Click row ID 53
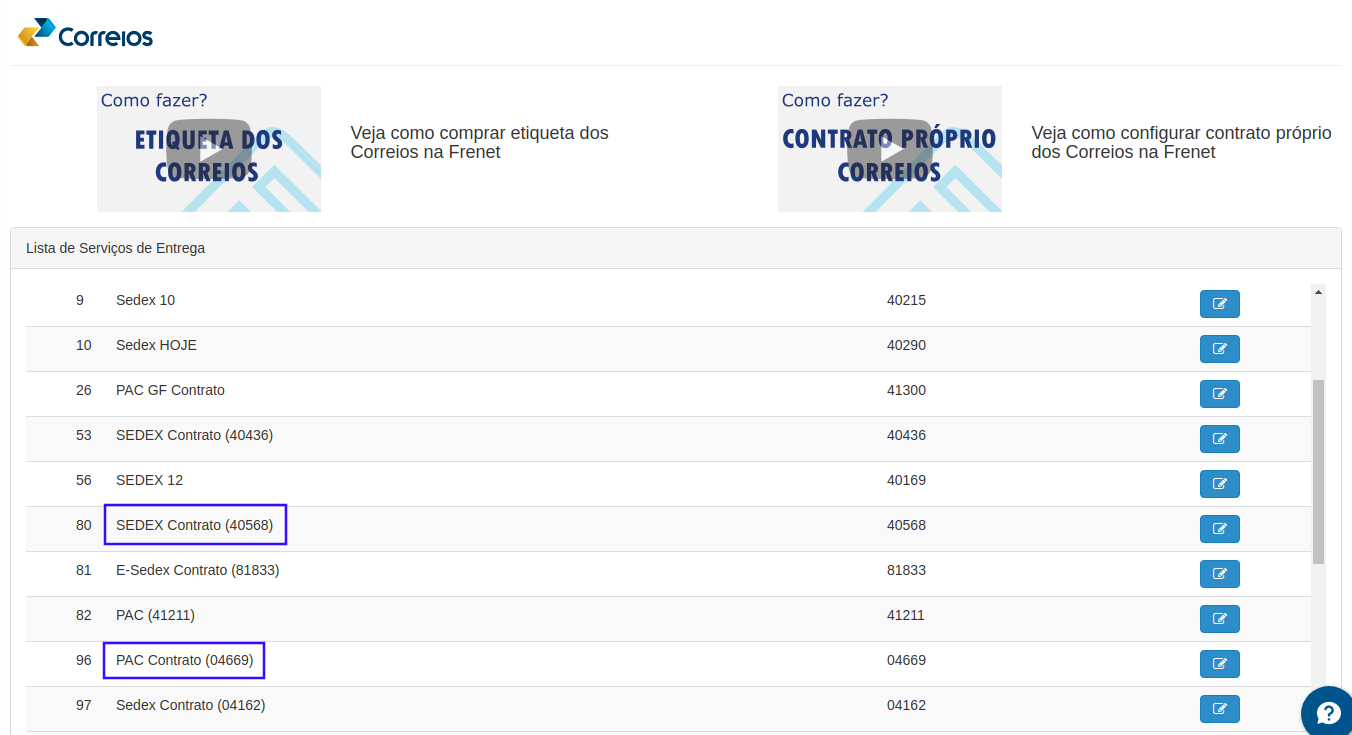The width and height of the screenshot is (1352, 735). pyautogui.click(x=84, y=435)
